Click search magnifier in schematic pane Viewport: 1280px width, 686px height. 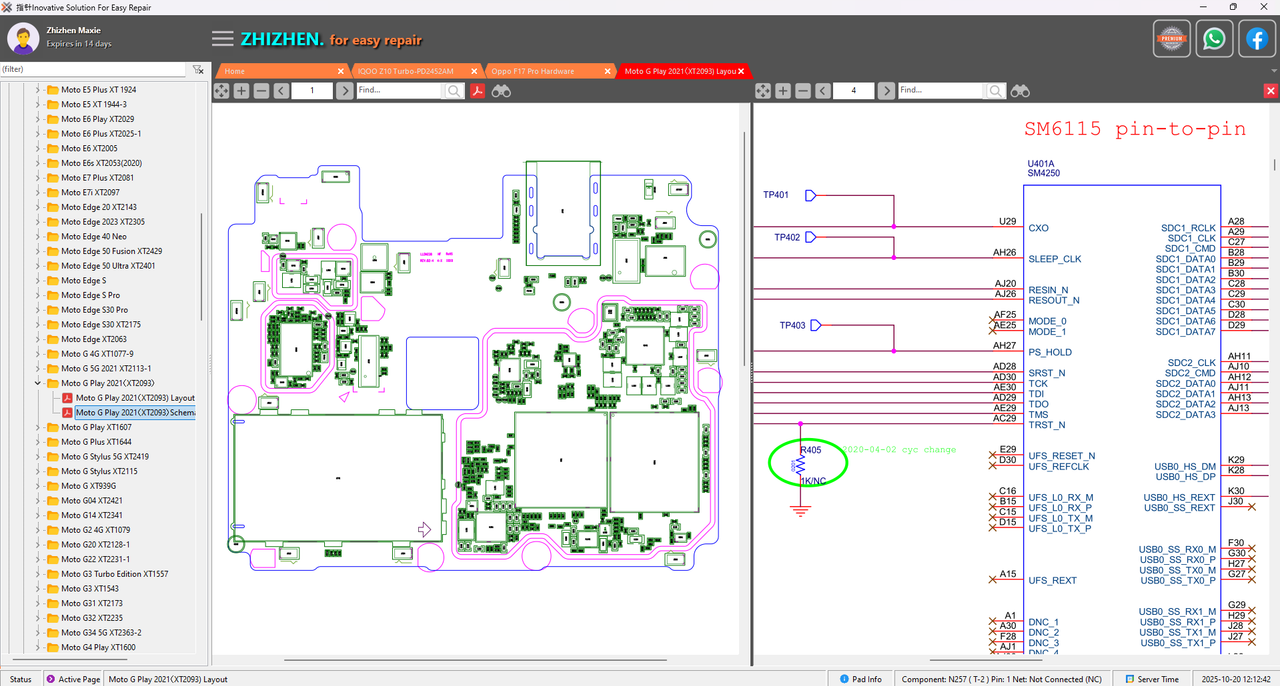point(996,91)
